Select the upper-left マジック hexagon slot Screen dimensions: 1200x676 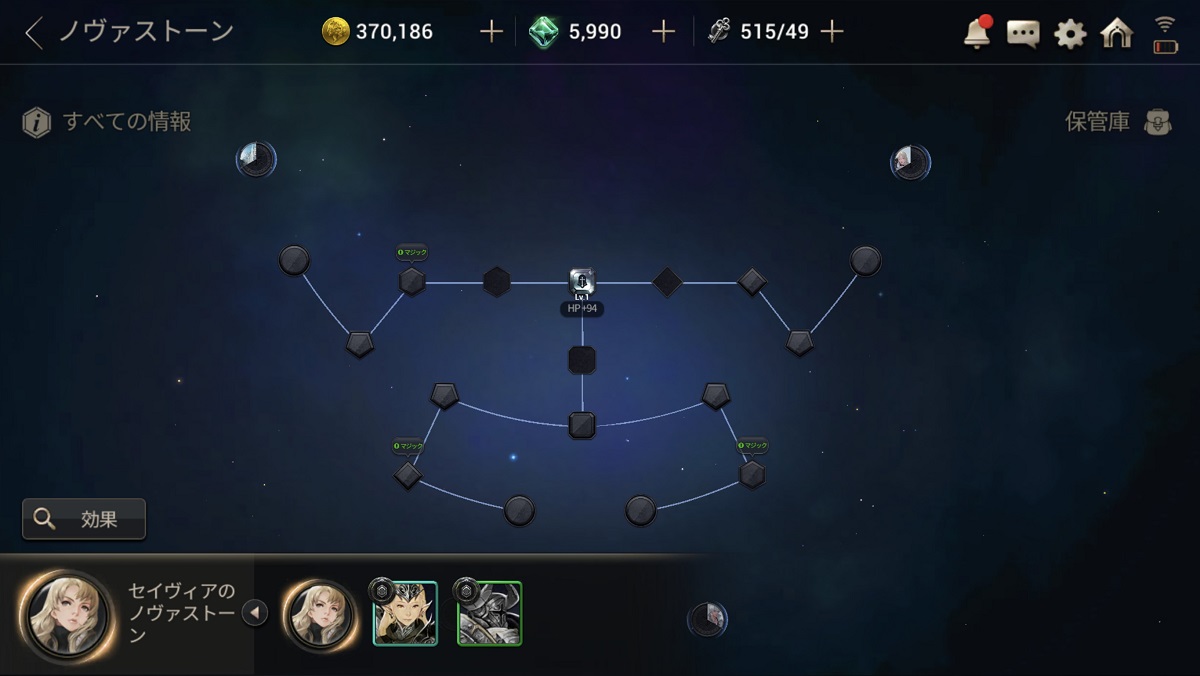(x=412, y=281)
